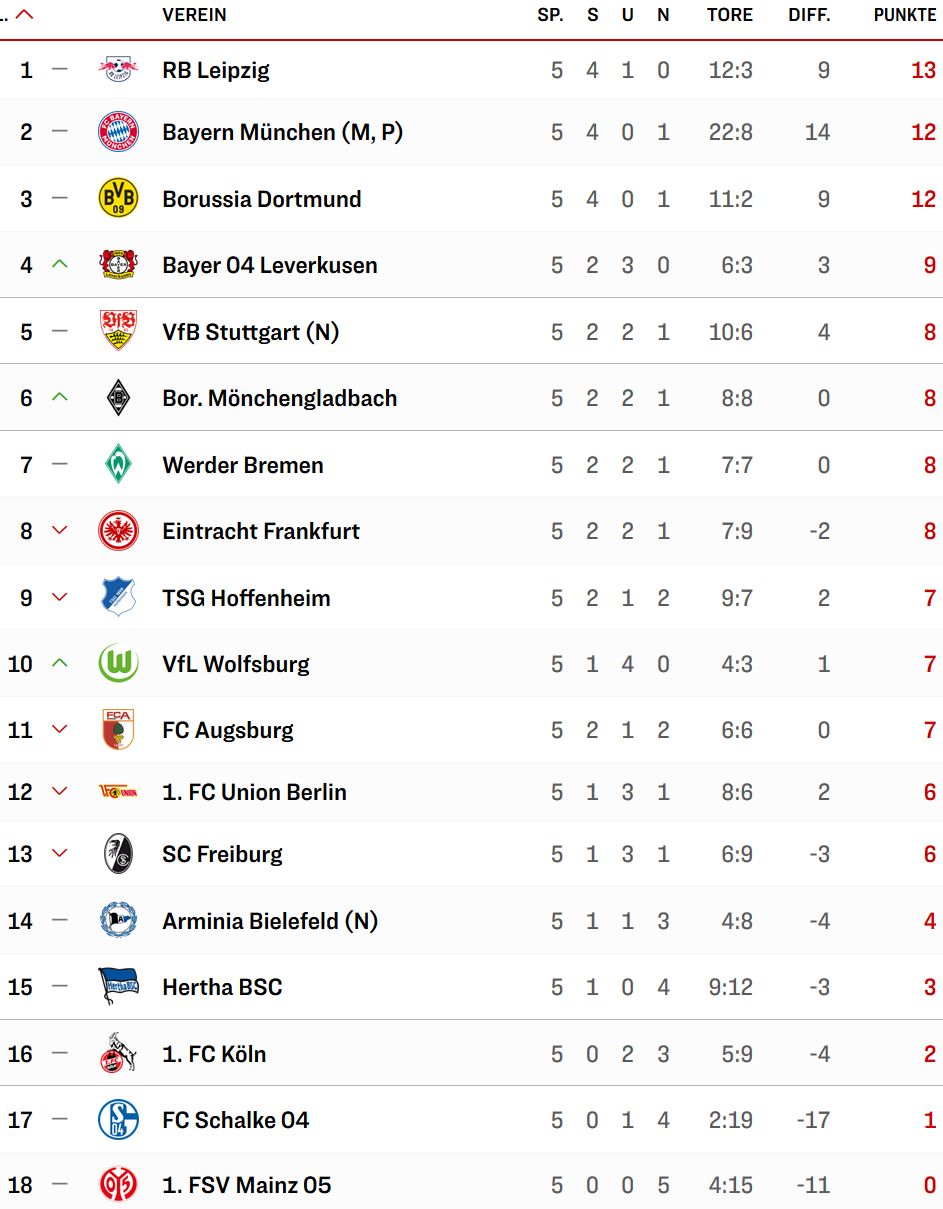943x1209 pixels.
Task: Click the Borussia Dortmund BVB logo
Action: (118, 199)
